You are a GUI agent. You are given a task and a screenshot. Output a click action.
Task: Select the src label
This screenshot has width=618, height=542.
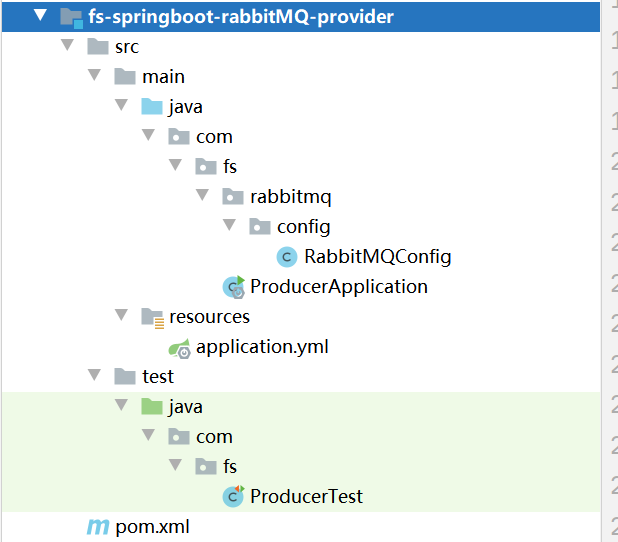[127, 47]
